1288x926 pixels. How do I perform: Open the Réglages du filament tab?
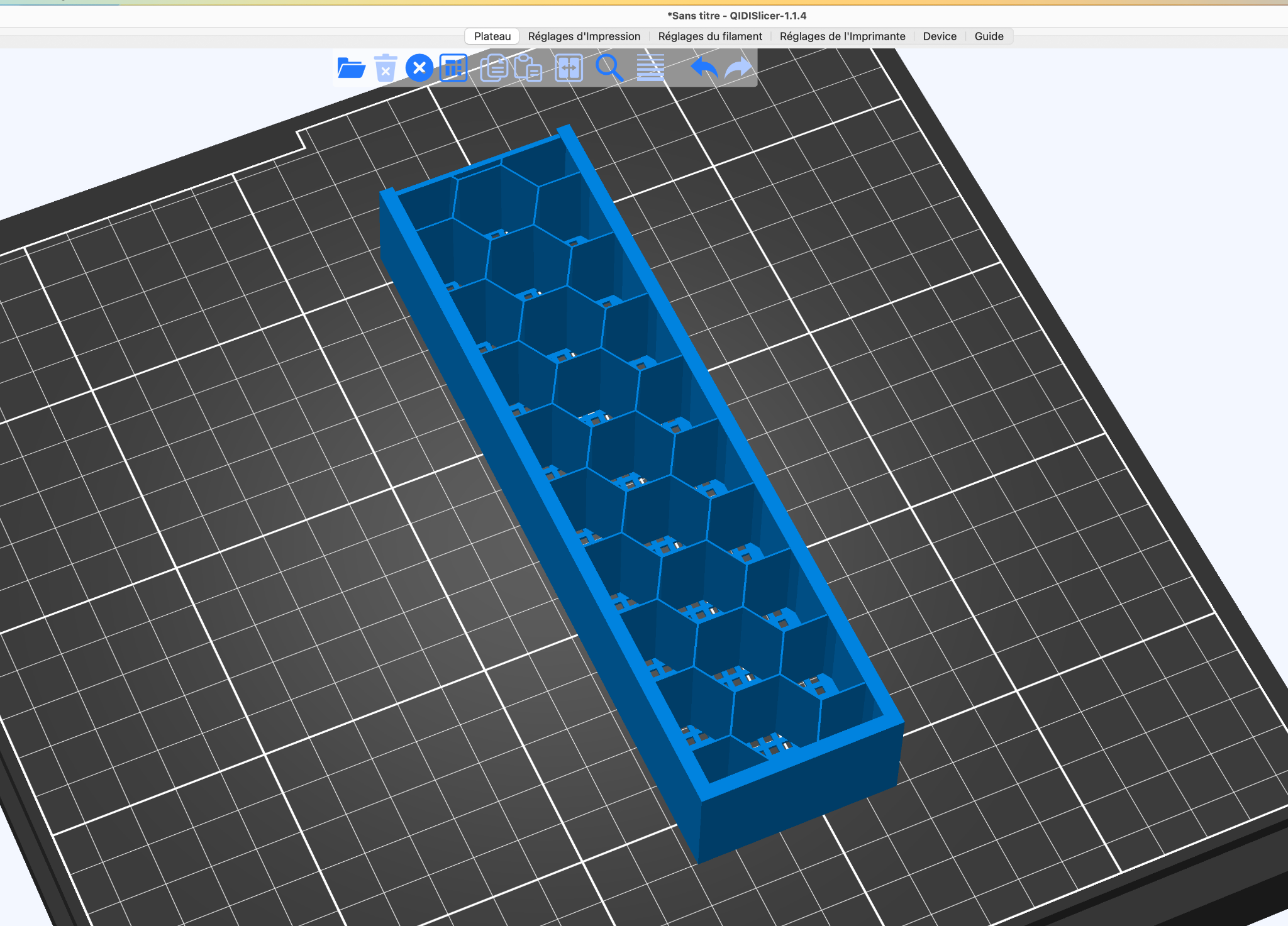point(710,36)
